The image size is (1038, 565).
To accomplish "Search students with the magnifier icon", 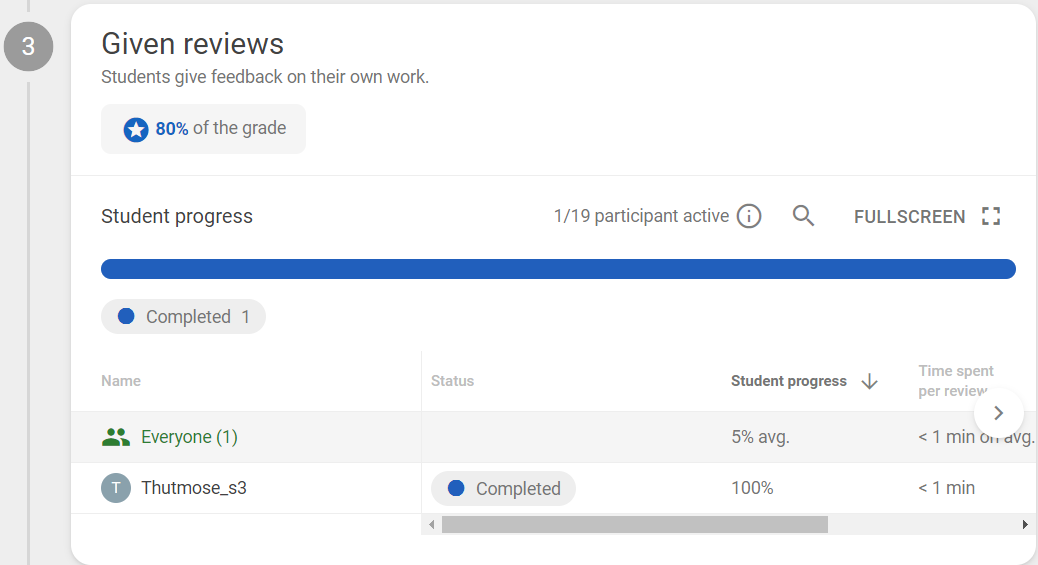I will point(803,216).
